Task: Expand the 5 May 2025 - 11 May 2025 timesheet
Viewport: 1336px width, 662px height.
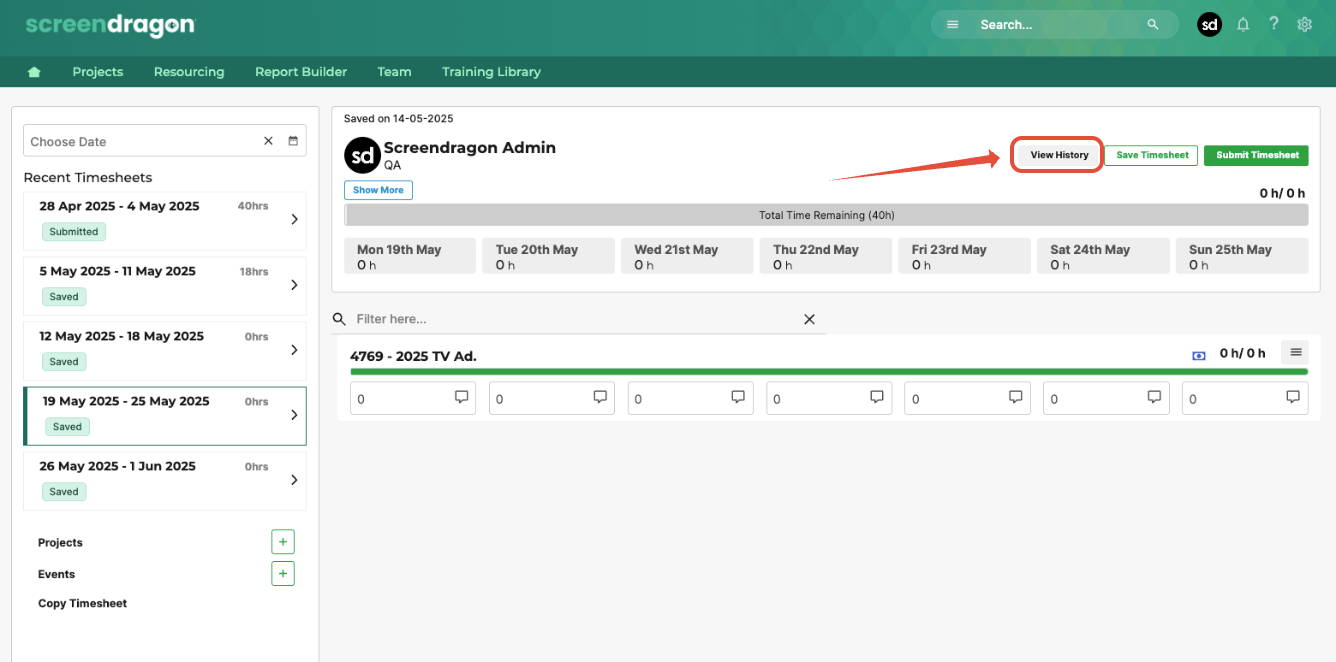Action: pos(294,285)
